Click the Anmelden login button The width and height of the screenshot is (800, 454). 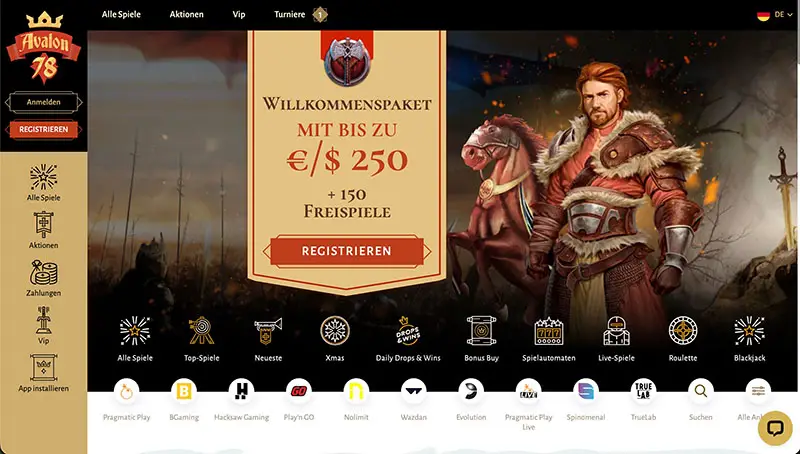coord(43,102)
